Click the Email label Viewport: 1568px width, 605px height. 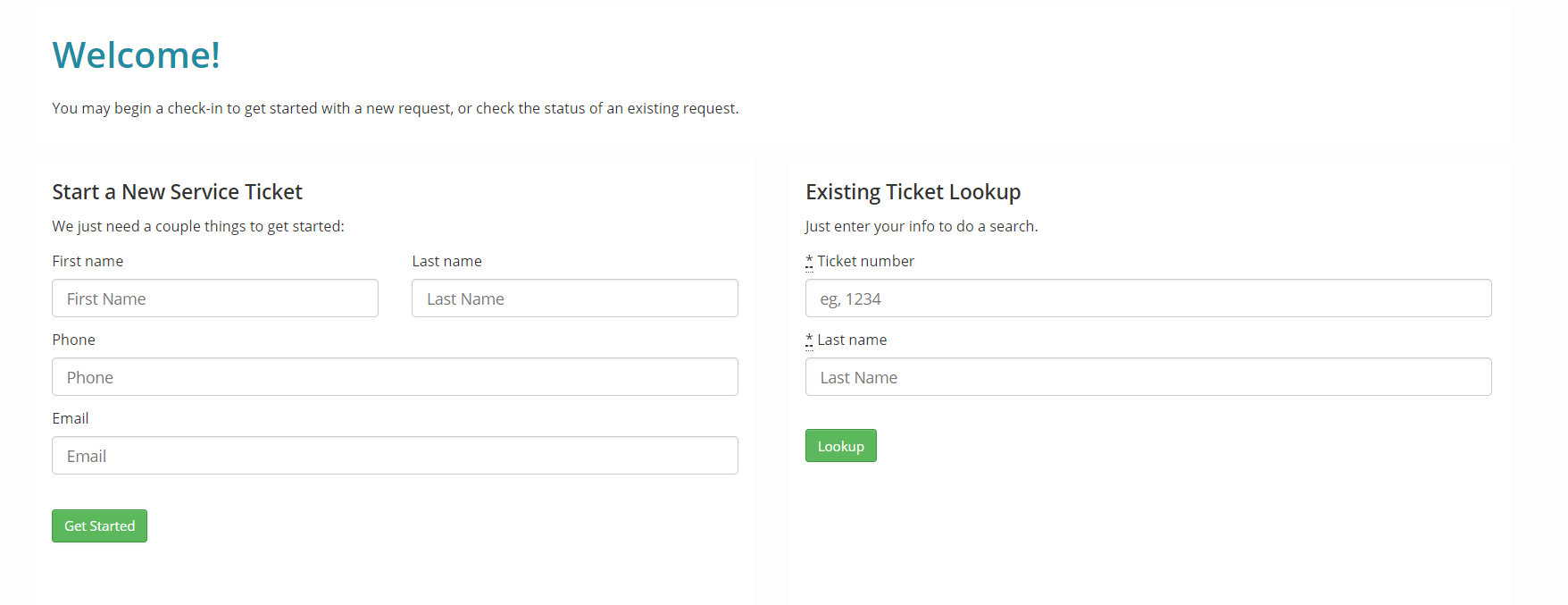(70, 418)
